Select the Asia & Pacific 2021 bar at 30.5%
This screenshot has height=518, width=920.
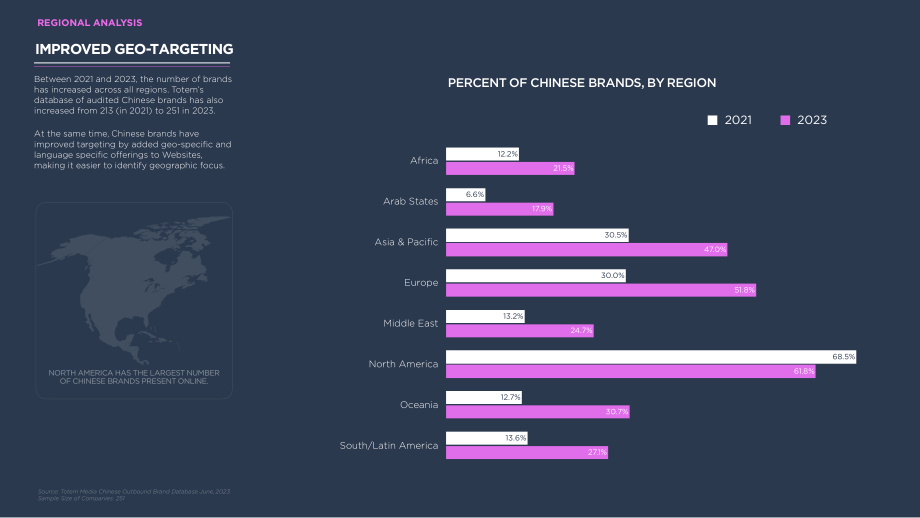point(537,235)
